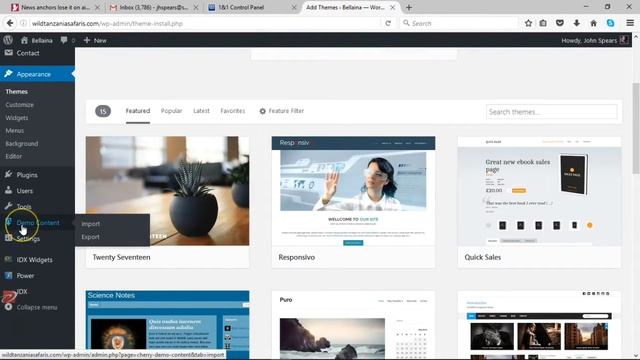
Task: Close the Gmail Inbox tab
Action: click(196, 7)
